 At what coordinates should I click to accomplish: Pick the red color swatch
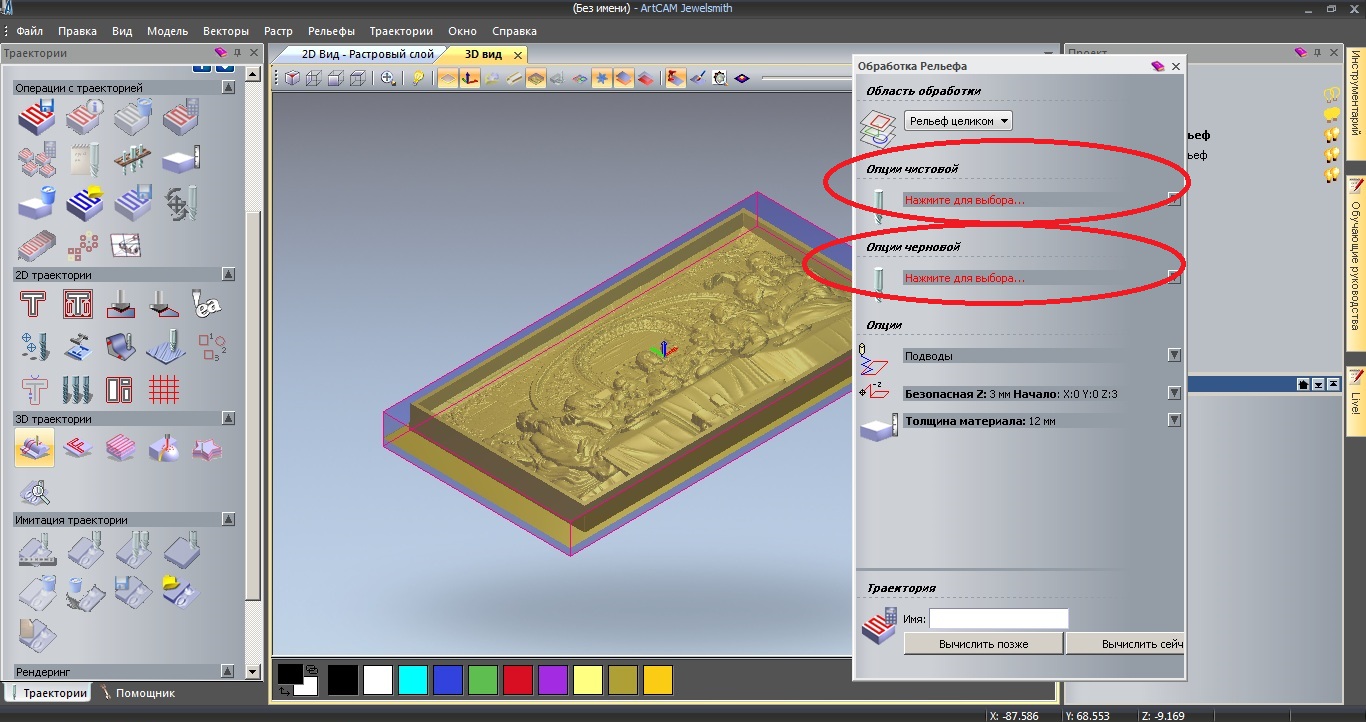coord(518,680)
